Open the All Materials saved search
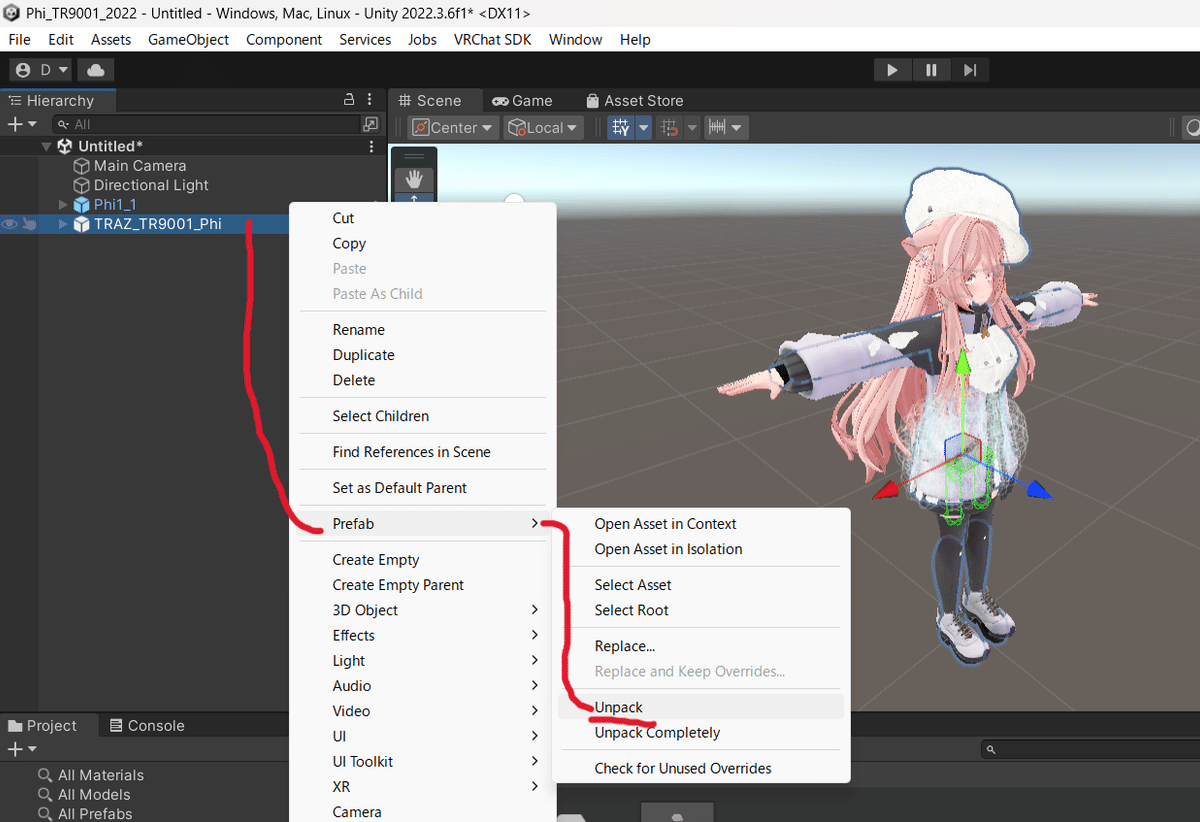The image size is (1200, 822). coord(100,775)
